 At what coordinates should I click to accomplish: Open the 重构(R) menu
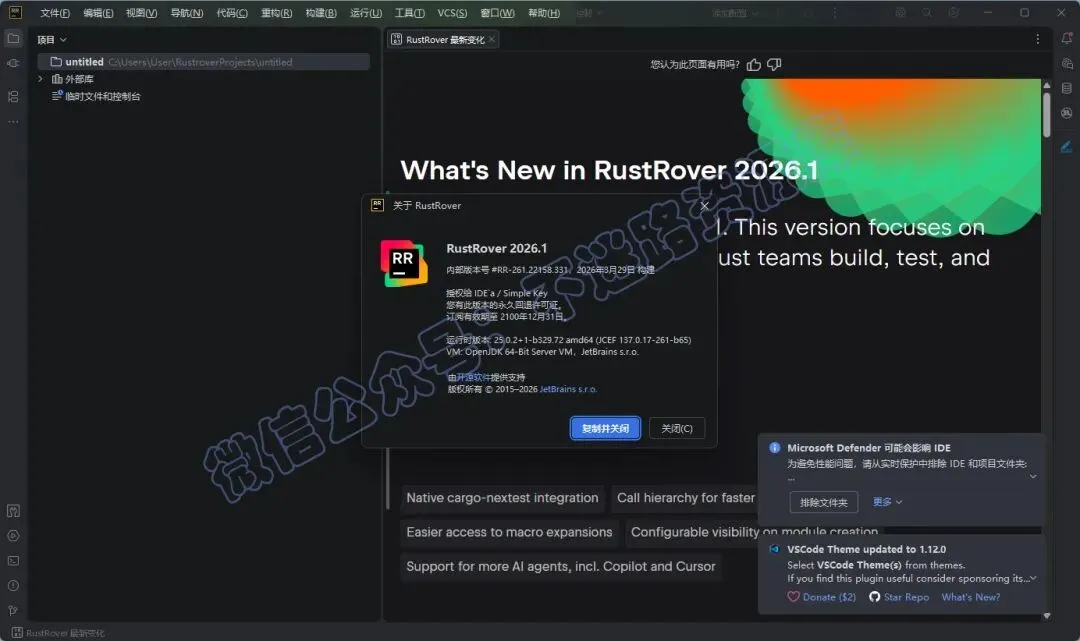(x=276, y=13)
